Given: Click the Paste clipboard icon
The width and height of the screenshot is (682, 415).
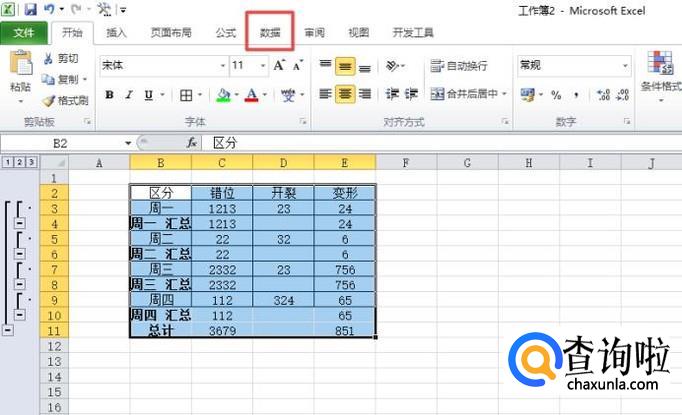Looking at the screenshot, I should [x=21, y=63].
